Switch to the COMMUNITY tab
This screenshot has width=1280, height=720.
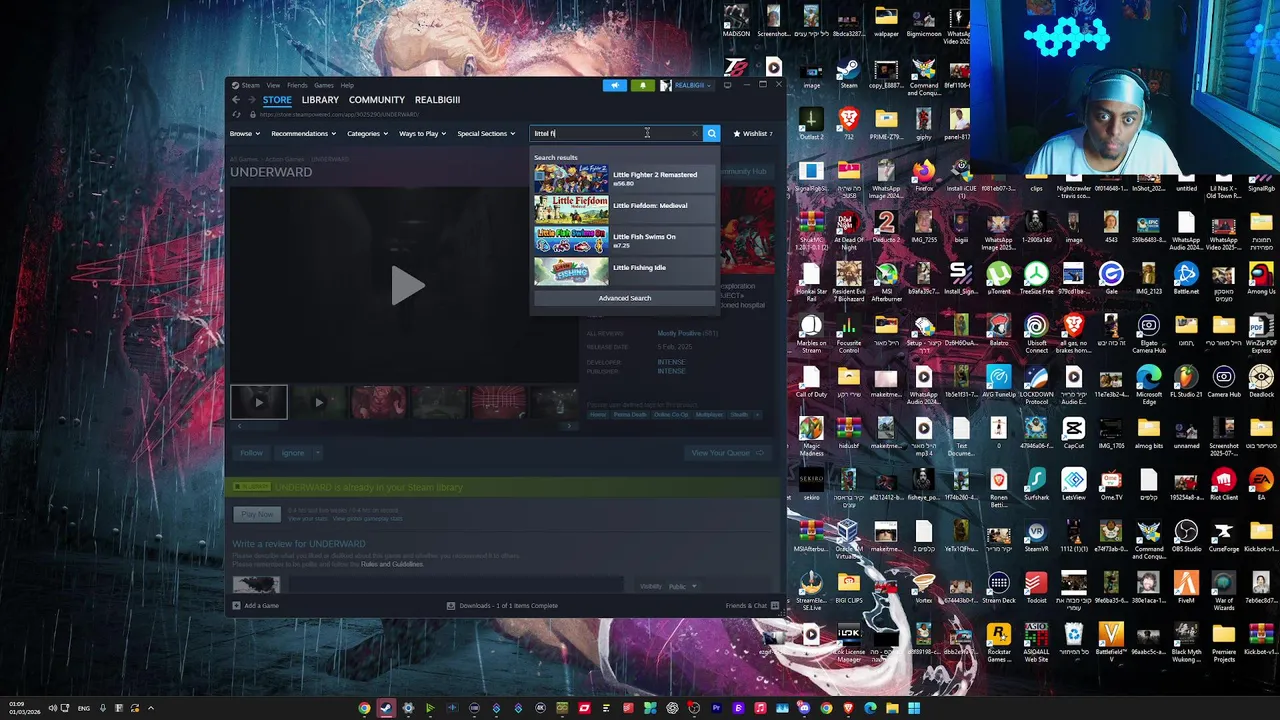[x=377, y=100]
